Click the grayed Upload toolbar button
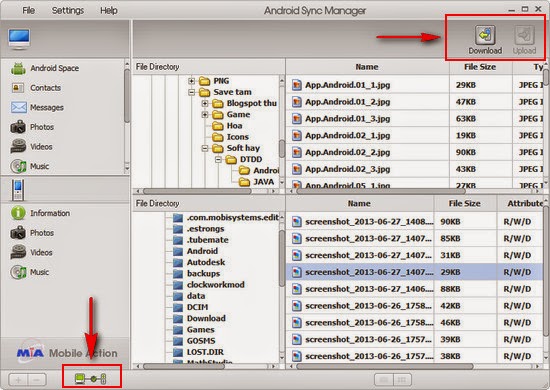550x390 pixels. click(x=524, y=39)
